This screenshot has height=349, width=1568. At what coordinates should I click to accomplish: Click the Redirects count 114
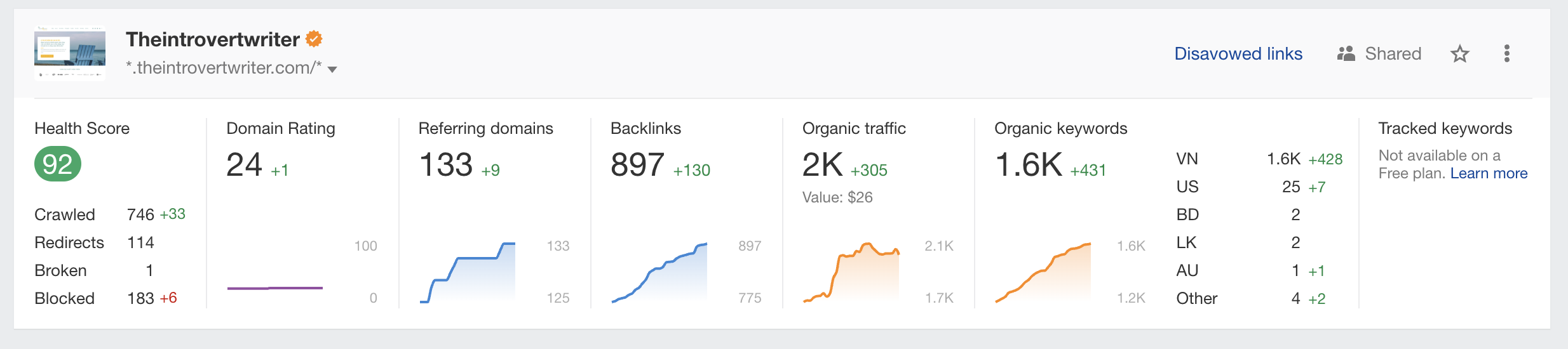[x=140, y=242]
